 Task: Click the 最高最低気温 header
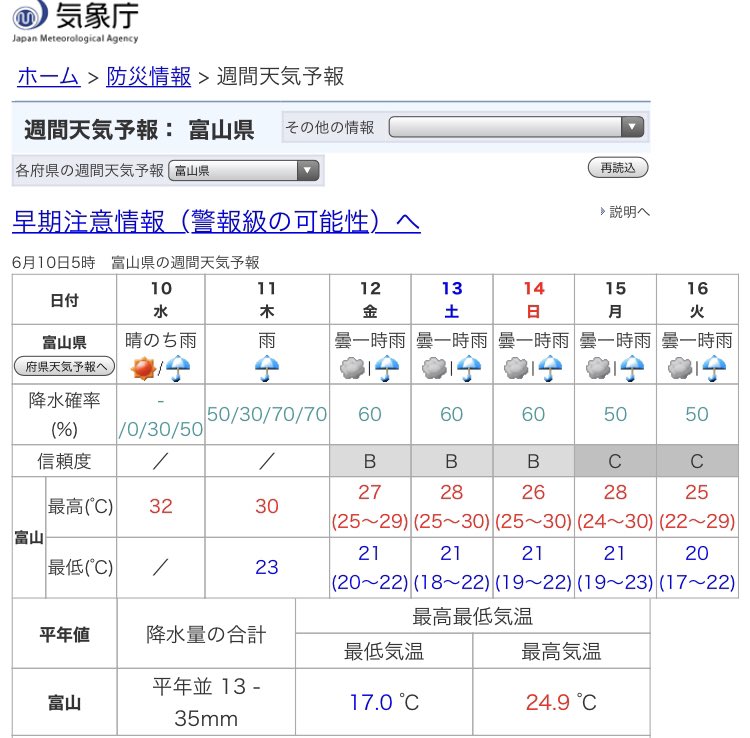(473, 617)
